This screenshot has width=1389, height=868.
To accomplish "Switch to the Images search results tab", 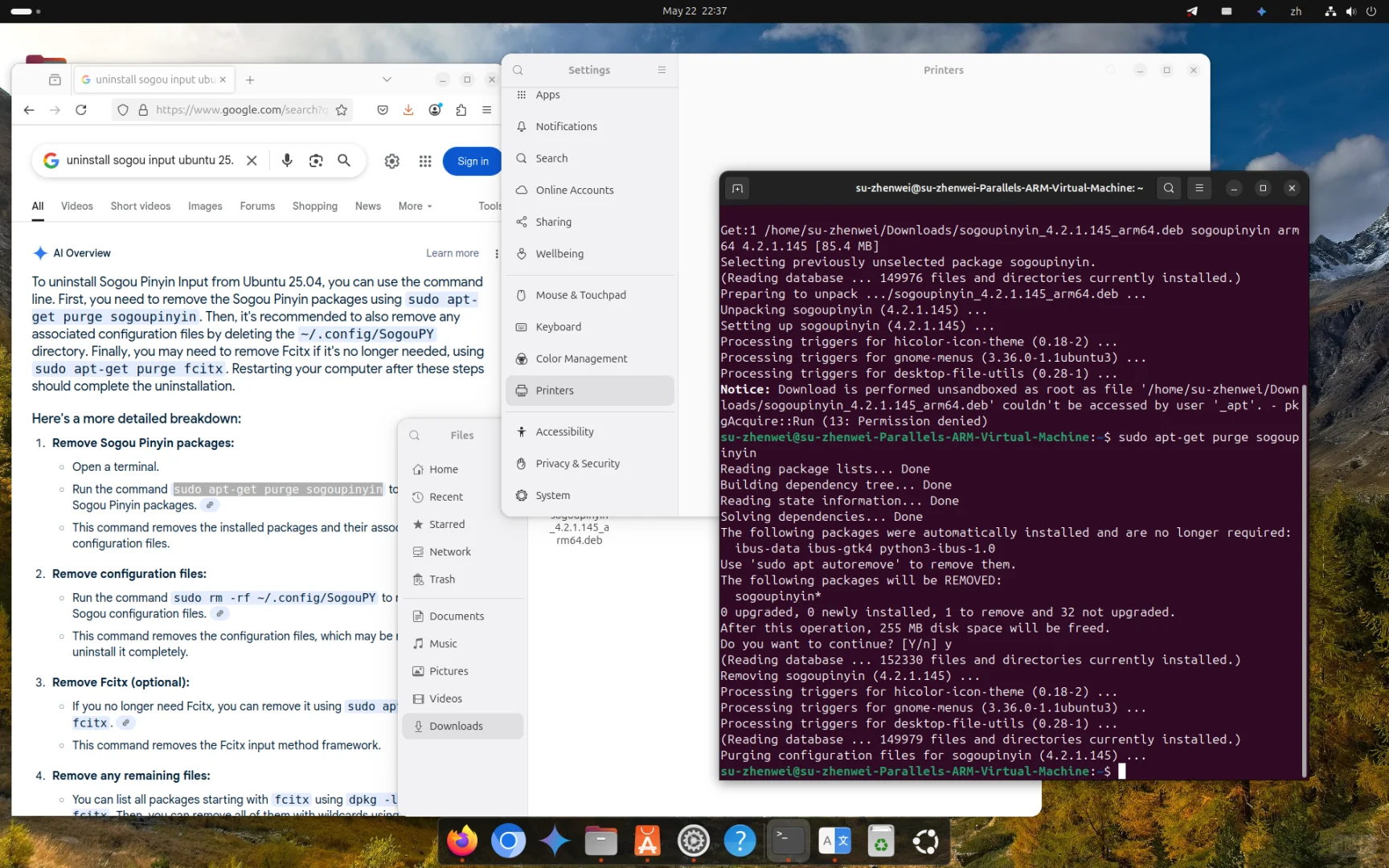I will (x=205, y=207).
